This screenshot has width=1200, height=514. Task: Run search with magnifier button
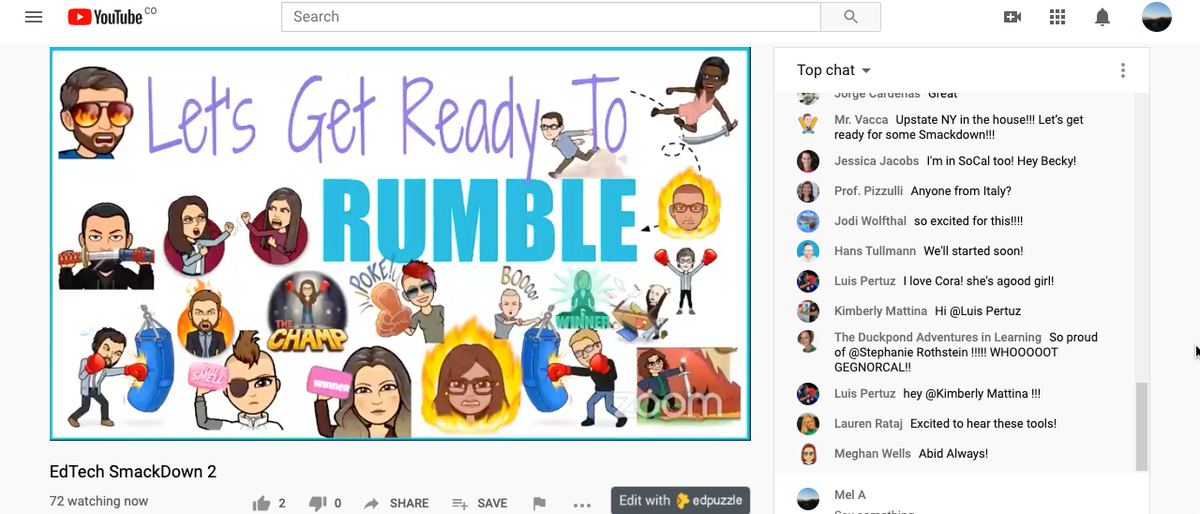(851, 17)
